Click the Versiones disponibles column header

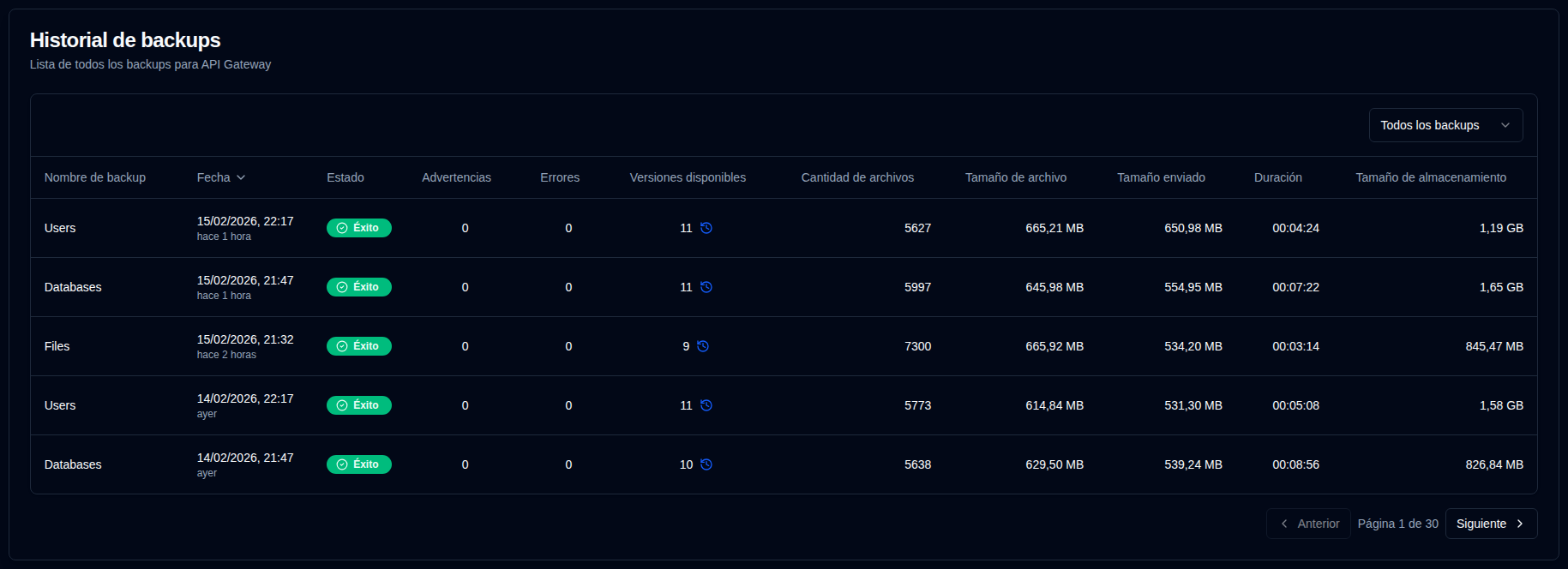point(688,177)
